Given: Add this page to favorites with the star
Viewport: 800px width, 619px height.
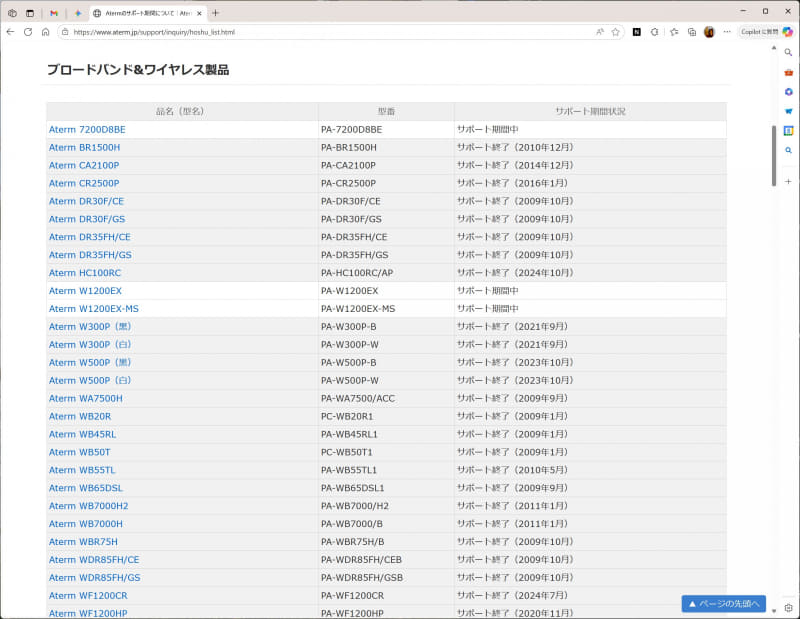Looking at the screenshot, I should point(616,31).
